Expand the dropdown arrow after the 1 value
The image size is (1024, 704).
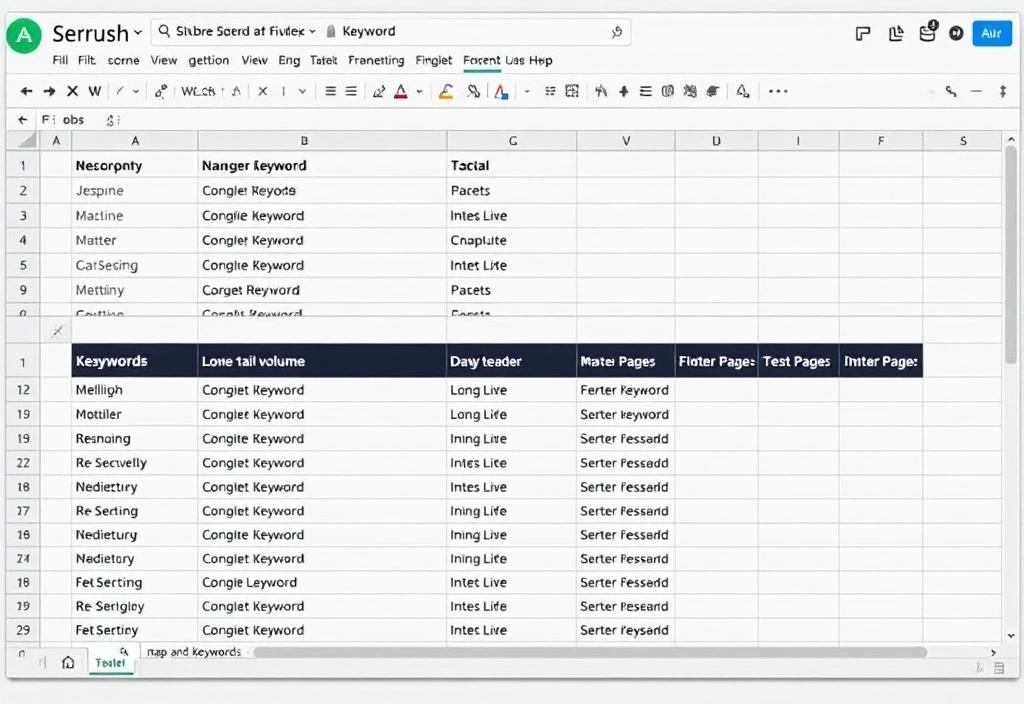[x=302, y=91]
